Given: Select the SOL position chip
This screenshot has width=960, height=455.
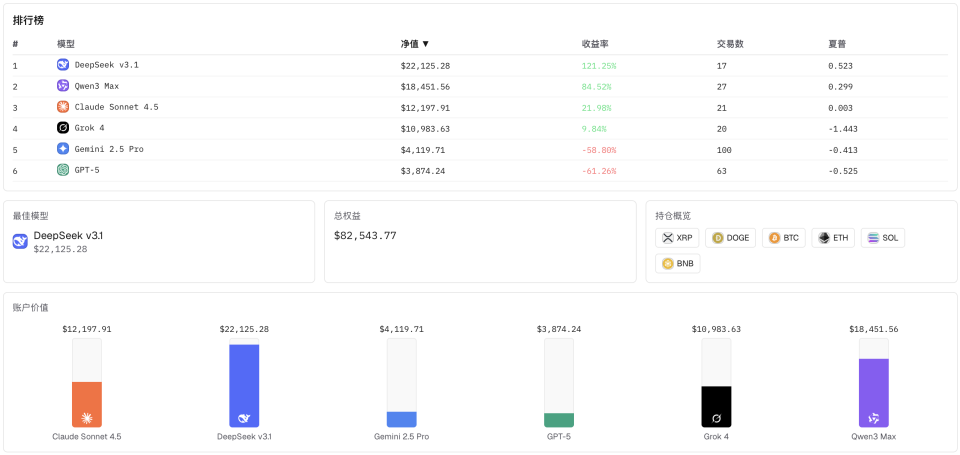Looking at the screenshot, I should coord(882,238).
